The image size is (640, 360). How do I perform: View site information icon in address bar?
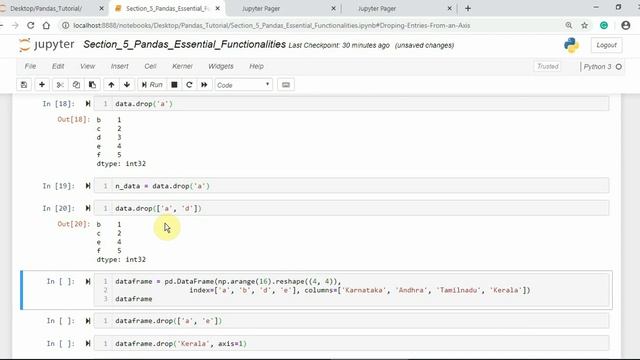point(65,25)
